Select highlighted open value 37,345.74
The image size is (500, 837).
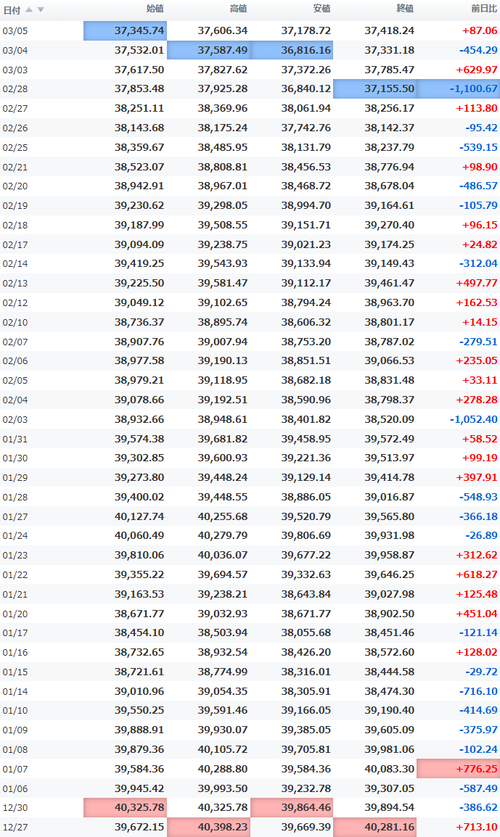pos(125,31)
